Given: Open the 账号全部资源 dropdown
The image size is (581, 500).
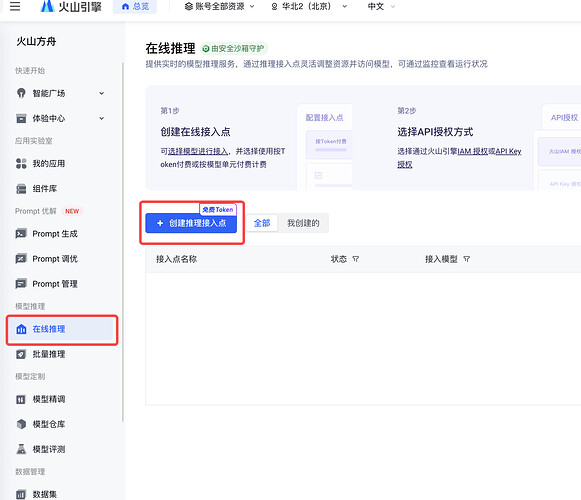Looking at the screenshot, I should pyautogui.click(x=219, y=6).
